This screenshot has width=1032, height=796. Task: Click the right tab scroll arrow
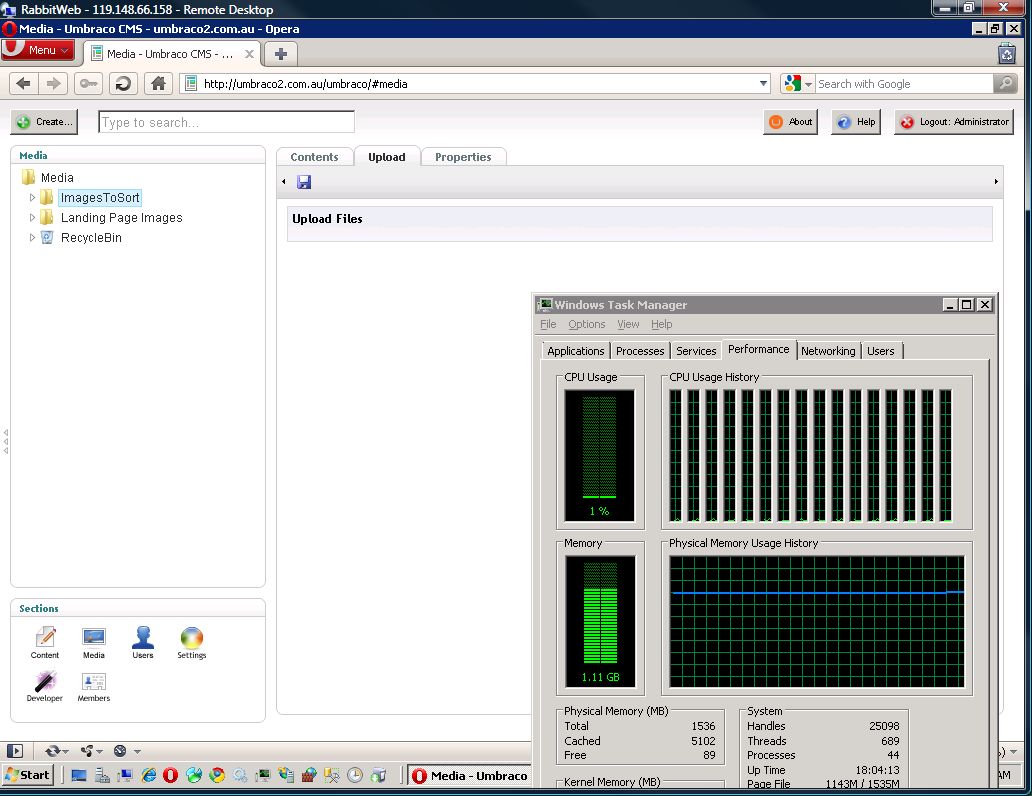click(996, 182)
